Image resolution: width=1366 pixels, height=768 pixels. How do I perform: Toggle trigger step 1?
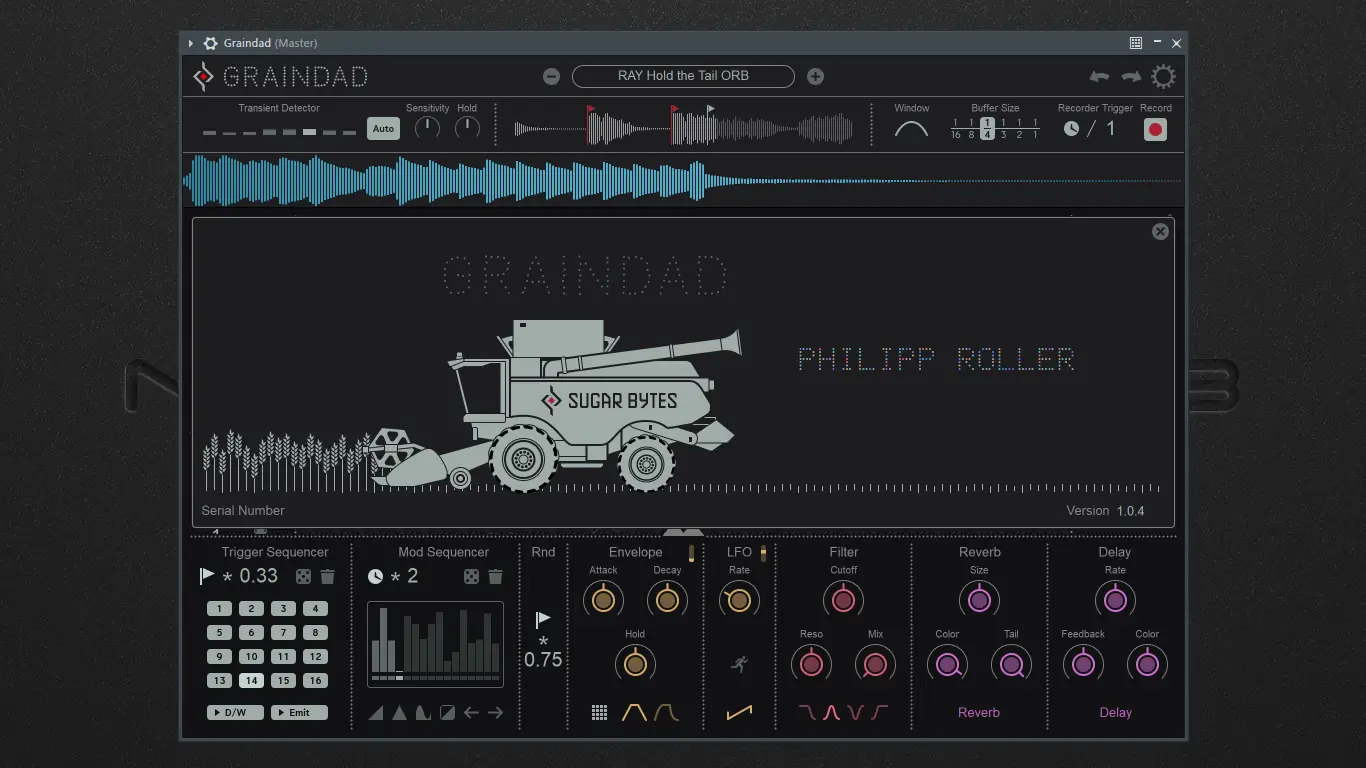point(219,608)
